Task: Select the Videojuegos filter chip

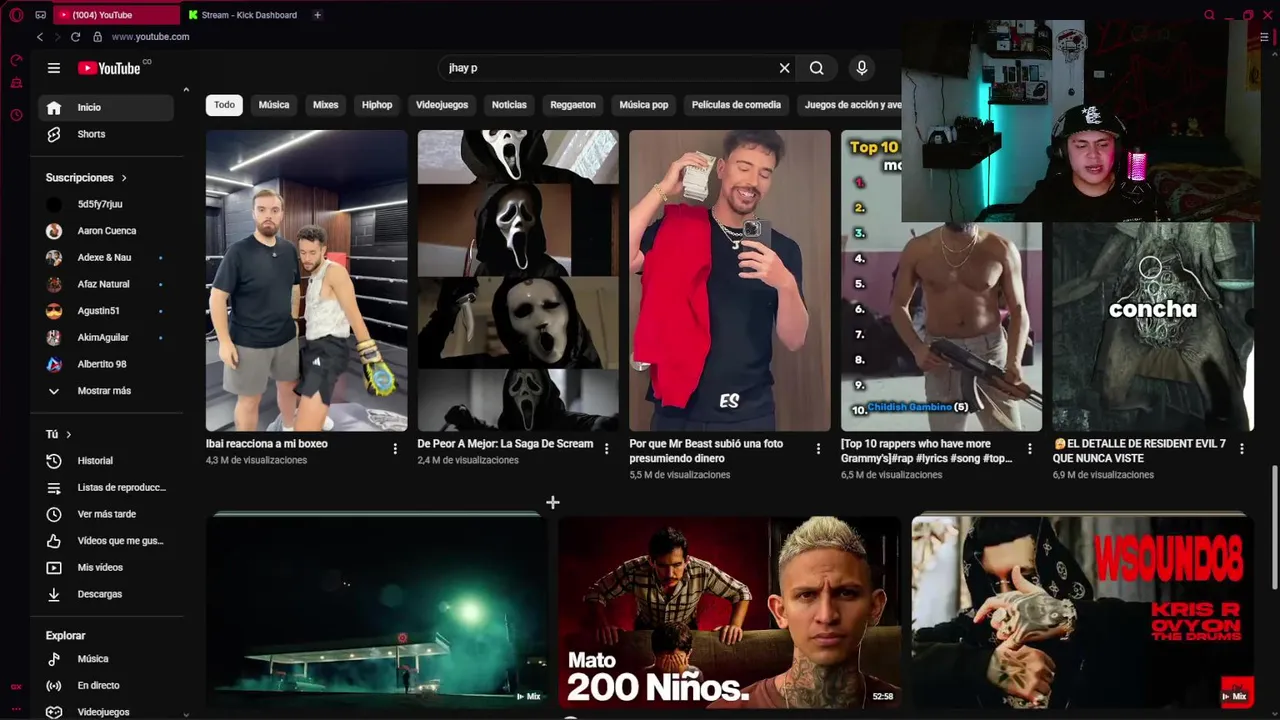Action: click(442, 105)
